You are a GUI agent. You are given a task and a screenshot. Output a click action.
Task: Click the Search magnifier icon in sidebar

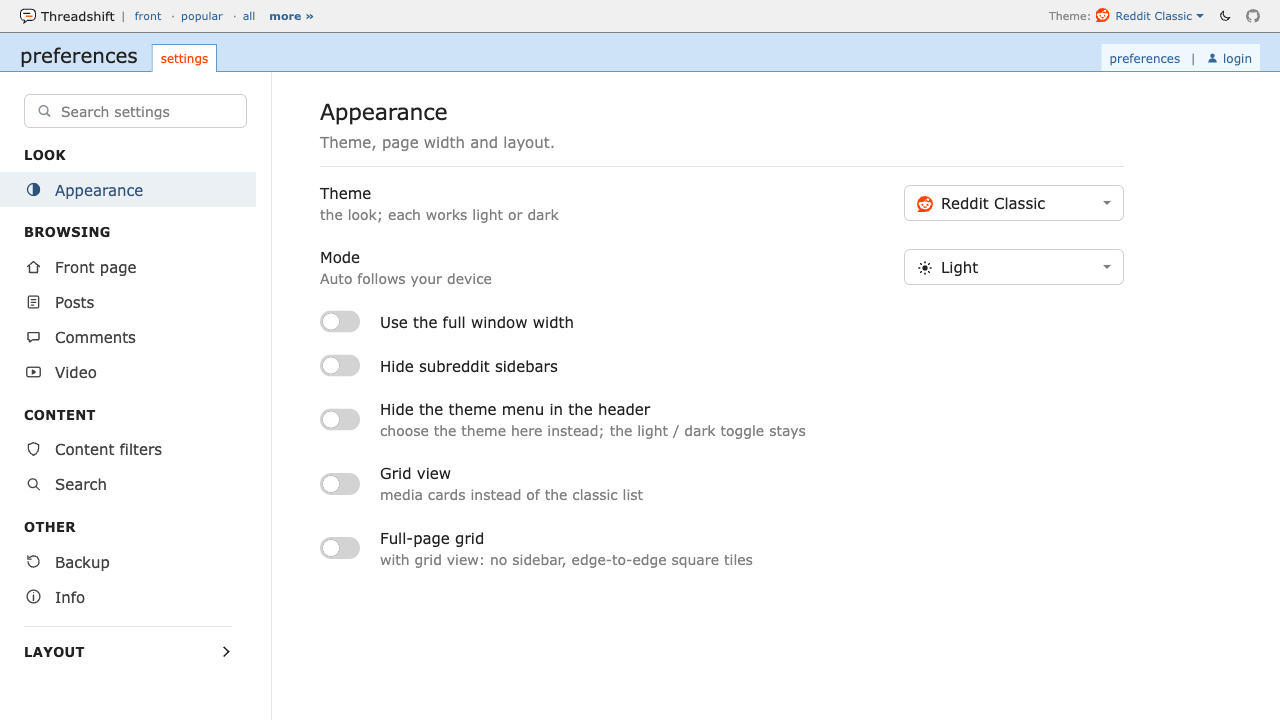(34, 484)
